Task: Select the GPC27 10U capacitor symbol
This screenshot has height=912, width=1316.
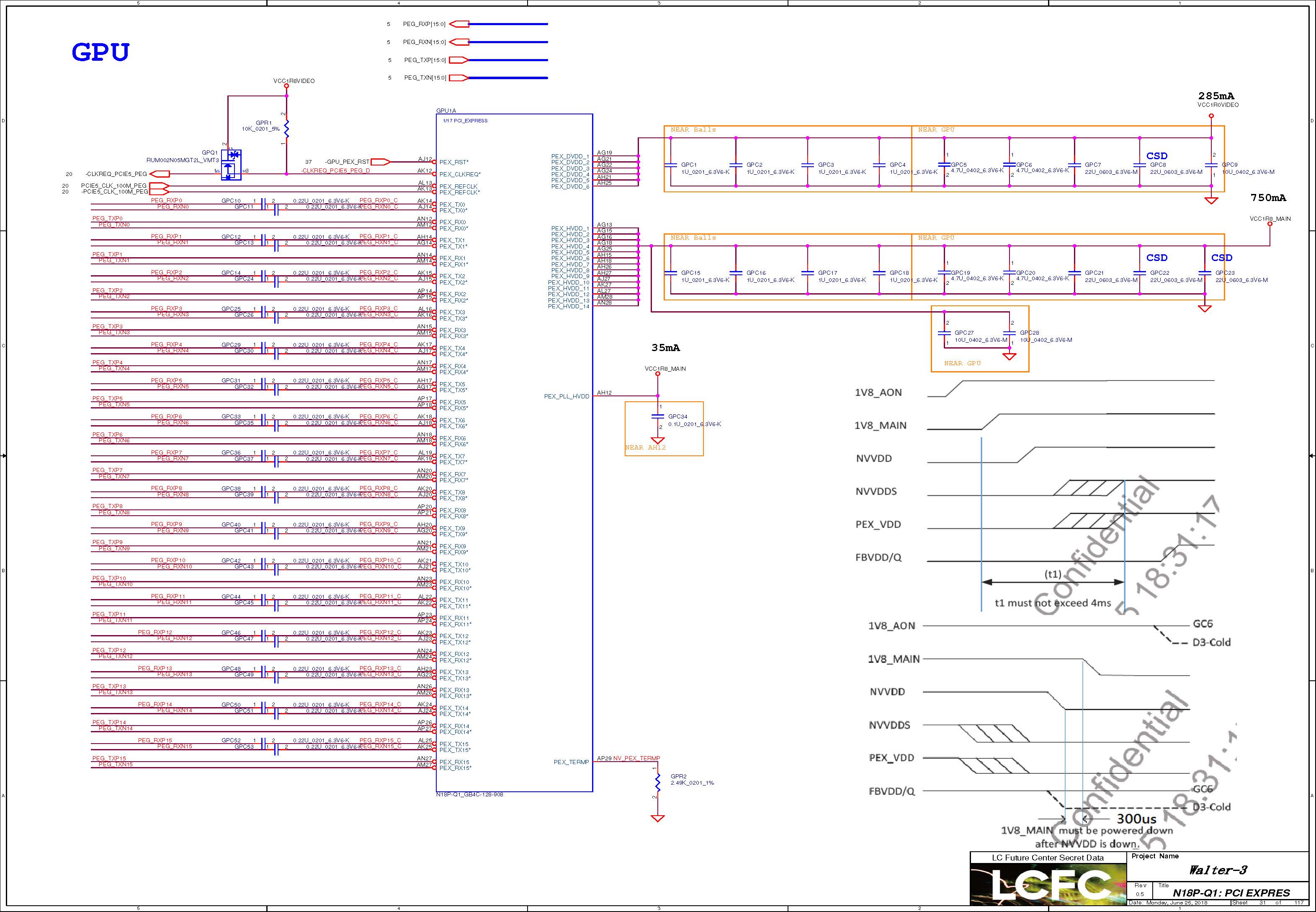Action: (945, 333)
